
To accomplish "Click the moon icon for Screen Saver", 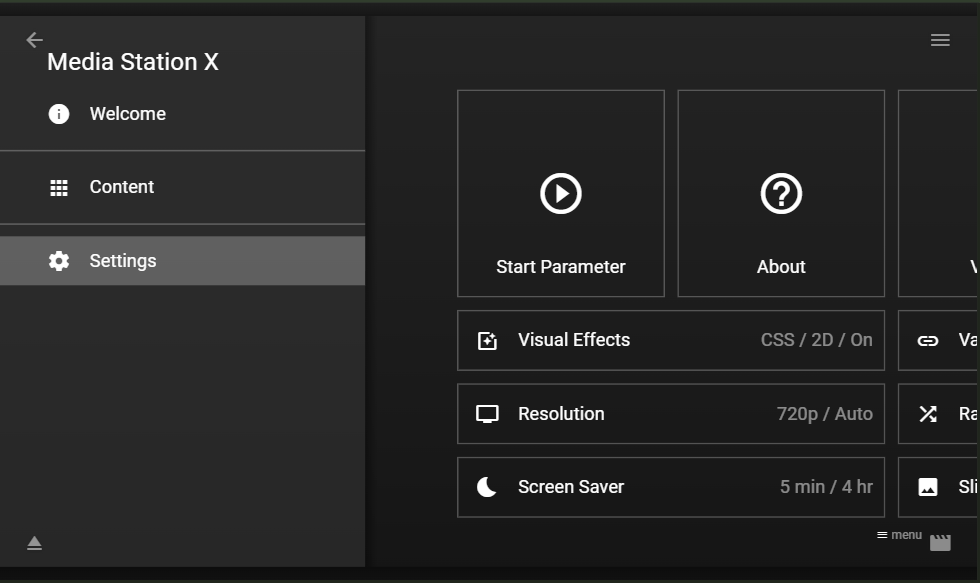I will (x=487, y=487).
